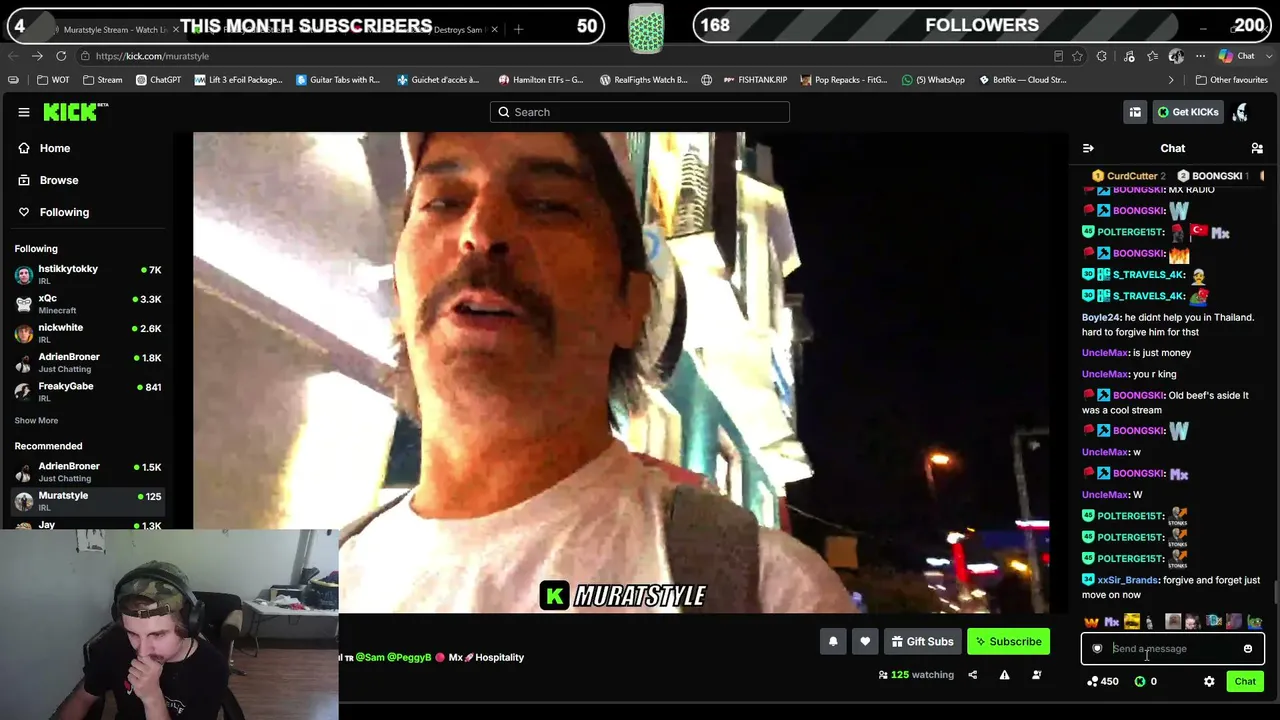Open the ChatGPT bookmark
This screenshot has width=1280, height=720.
(158, 80)
